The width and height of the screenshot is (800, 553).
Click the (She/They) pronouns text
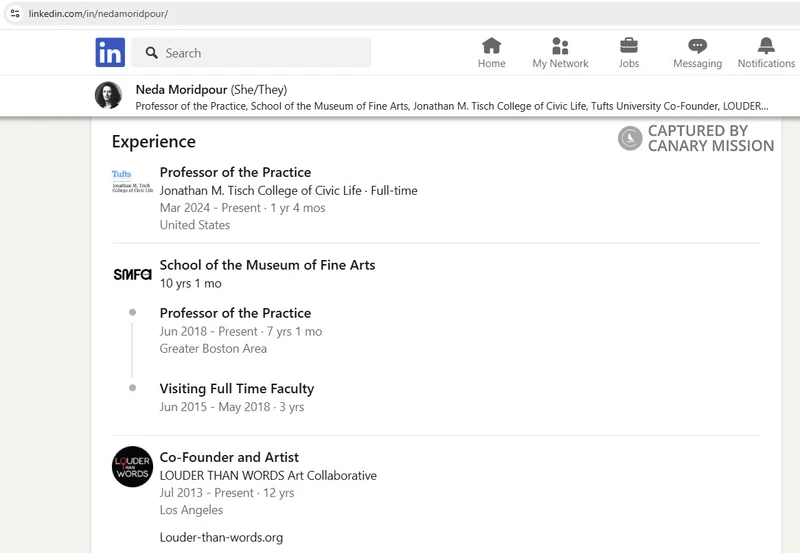pos(259,90)
